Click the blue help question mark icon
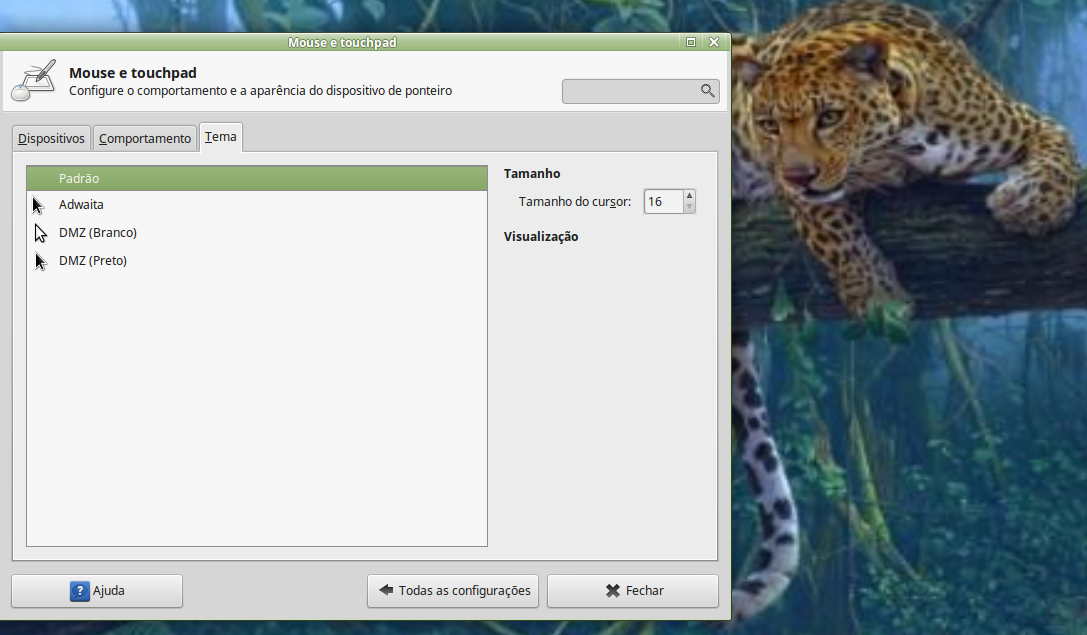 (80, 591)
